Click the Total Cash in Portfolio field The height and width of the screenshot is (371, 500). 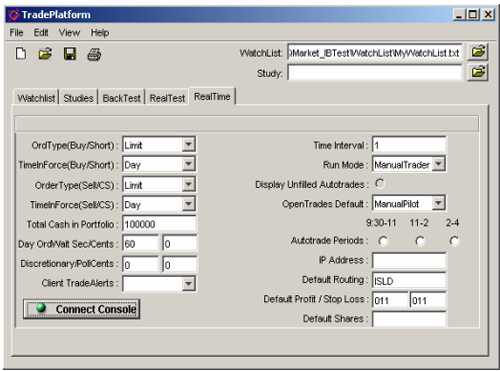coord(160,224)
